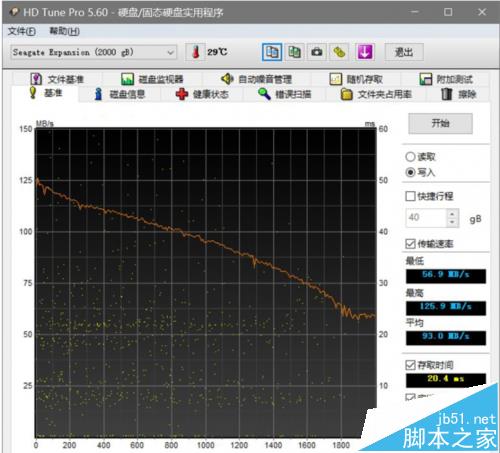Open the 文件(F) menu

click(x=22, y=31)
